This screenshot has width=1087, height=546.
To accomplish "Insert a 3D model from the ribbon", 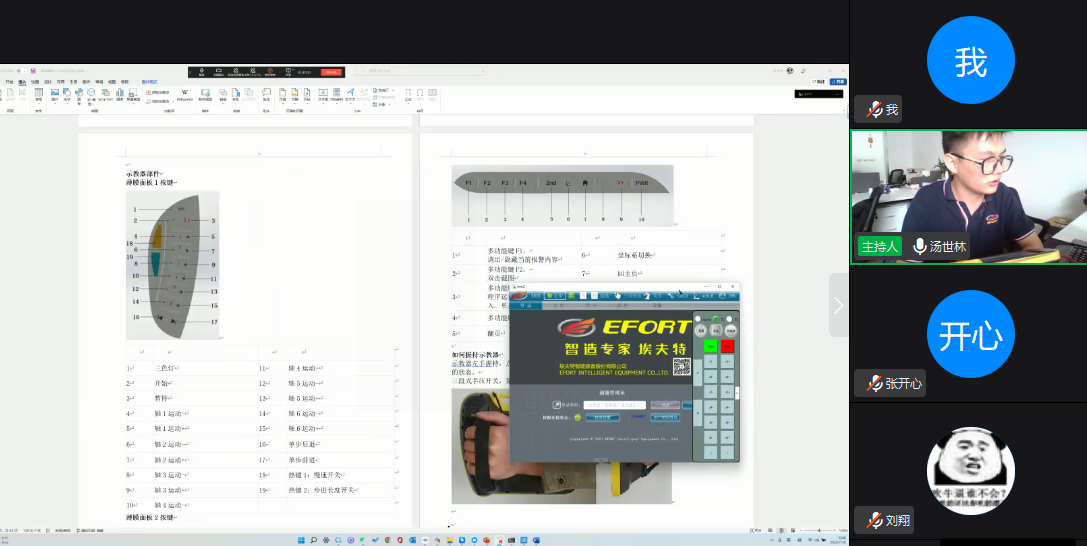I will point(91,95).
